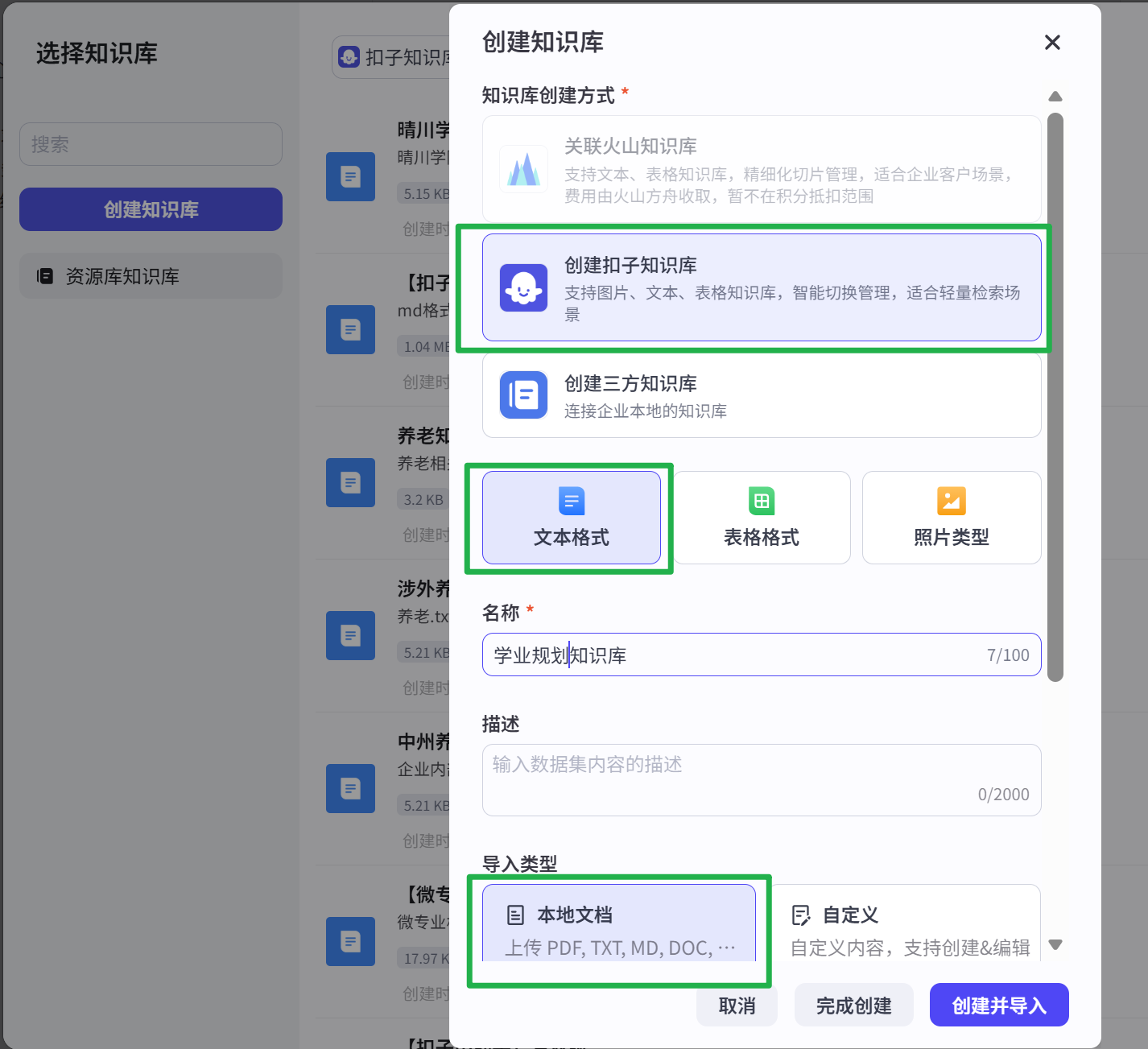
Task: Select the 关联火山知识库 mountain icon
Action: [x=523, y=170]
